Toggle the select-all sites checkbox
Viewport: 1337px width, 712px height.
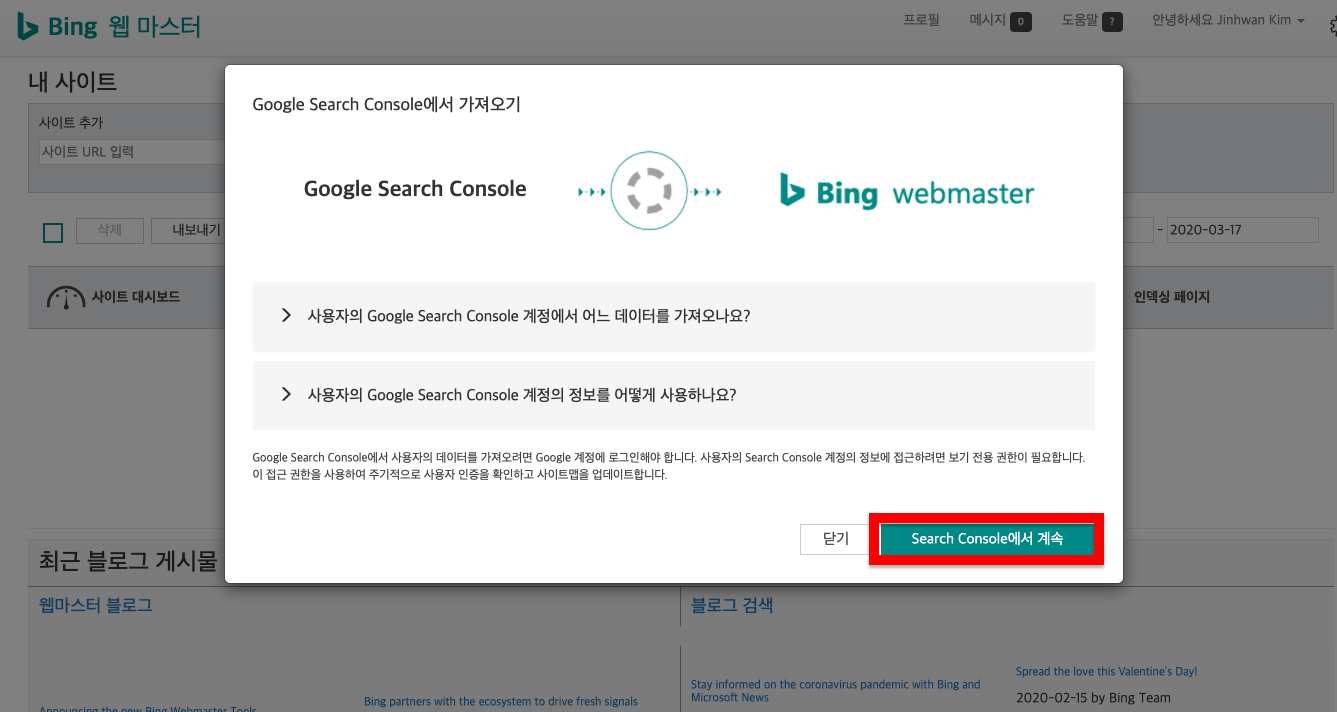53,233
